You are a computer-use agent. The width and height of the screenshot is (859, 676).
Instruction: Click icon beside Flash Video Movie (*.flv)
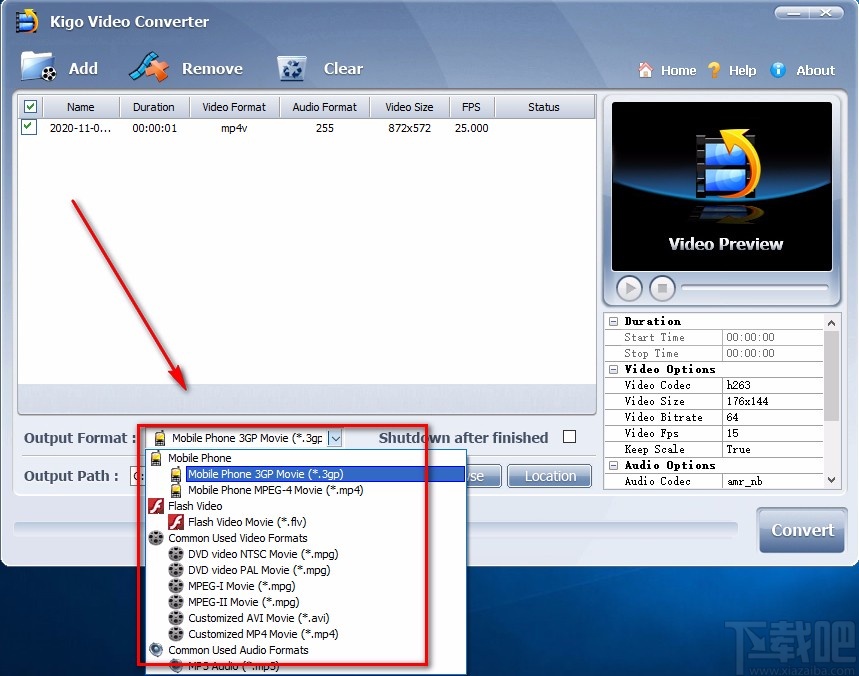pos(176,522)
